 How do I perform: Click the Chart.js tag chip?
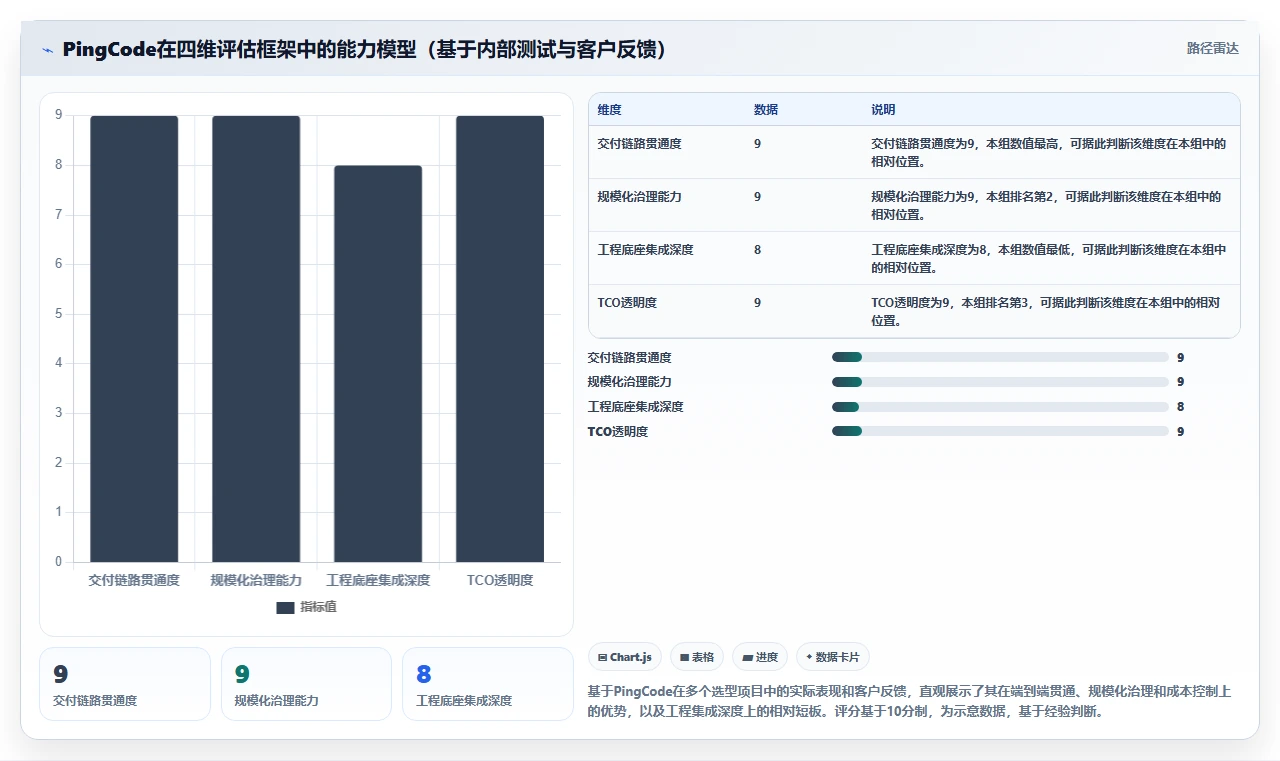[625, 657]
